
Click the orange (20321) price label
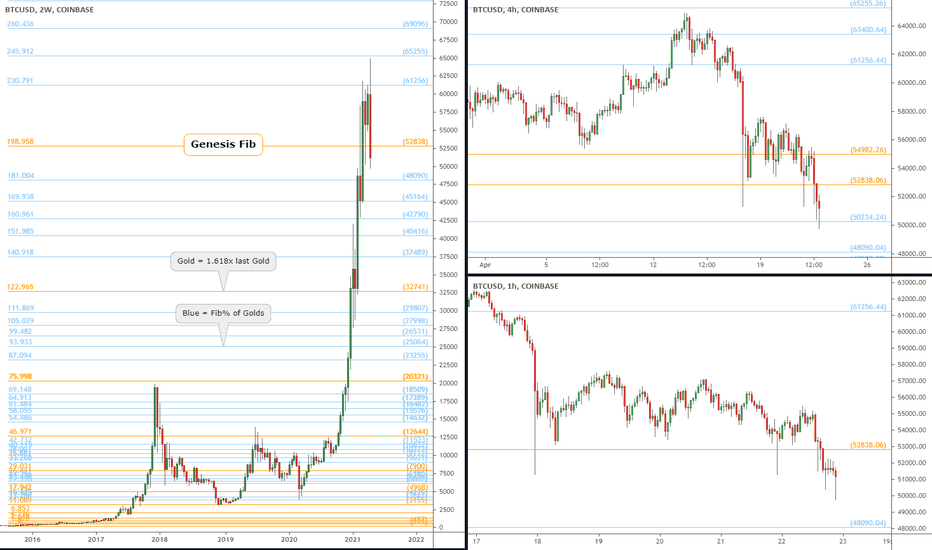(x=415, y=376)
